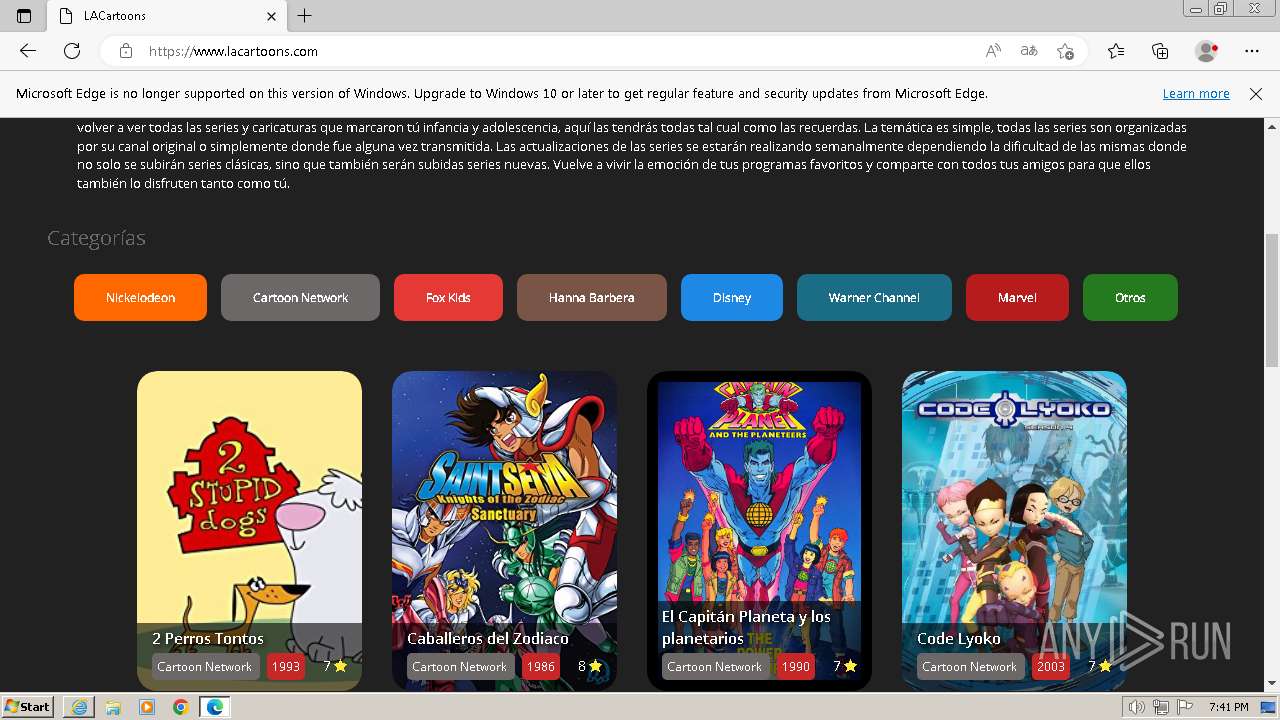The image size is (1280, 720).
Task: Click Cartoon Network tag on Capitán Planeta
Action: 715,666
